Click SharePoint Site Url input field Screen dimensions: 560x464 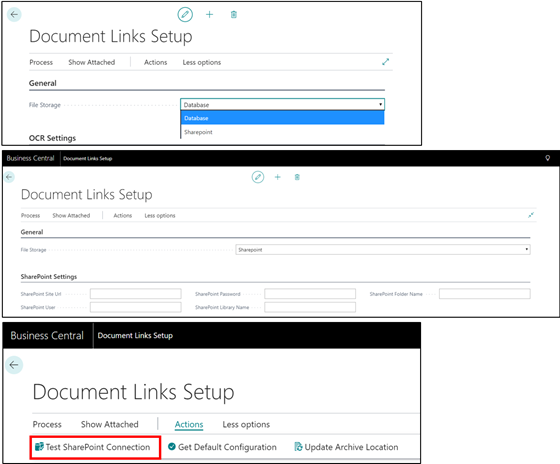(136, 294)
